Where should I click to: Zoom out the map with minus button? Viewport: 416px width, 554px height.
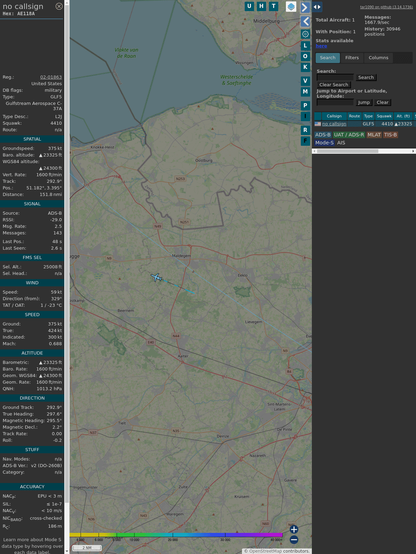pos(294,540)
